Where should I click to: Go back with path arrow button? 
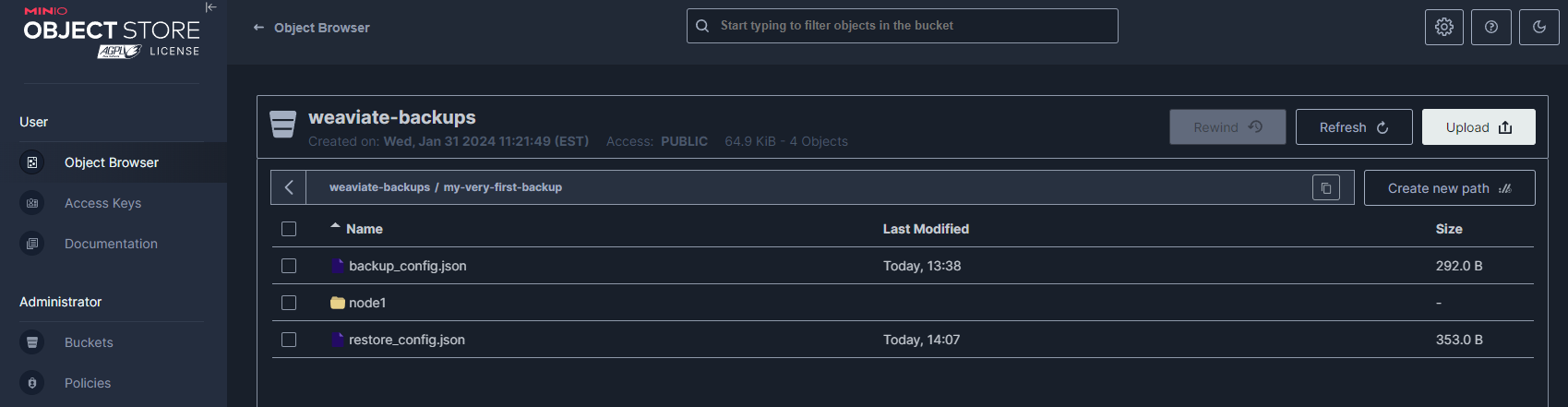(289, 187)
